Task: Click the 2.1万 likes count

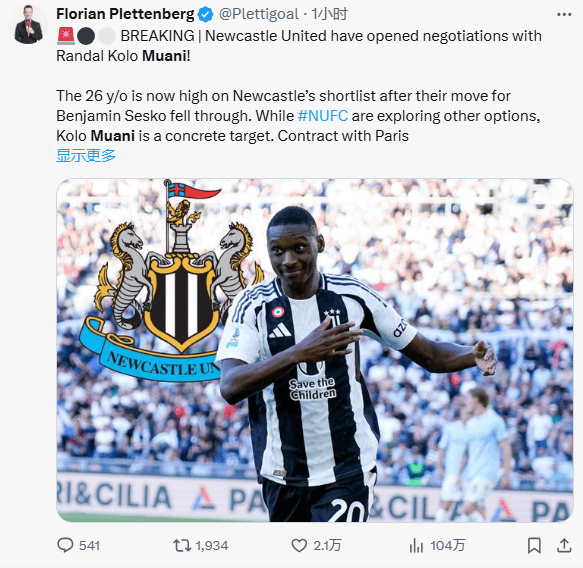Action: (327, 546)
